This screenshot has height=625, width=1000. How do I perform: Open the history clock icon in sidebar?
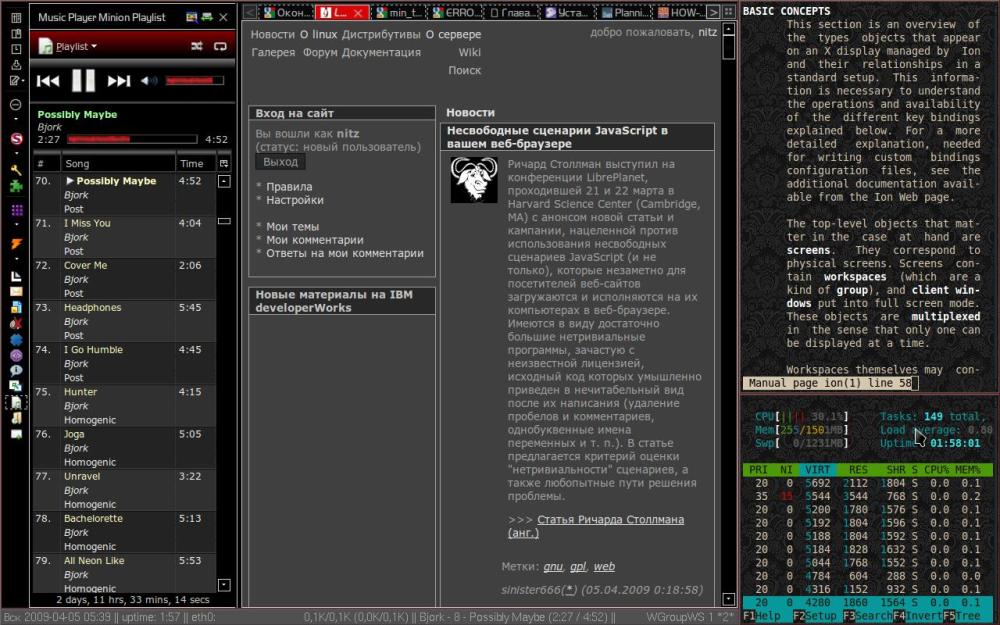point(16,49)
